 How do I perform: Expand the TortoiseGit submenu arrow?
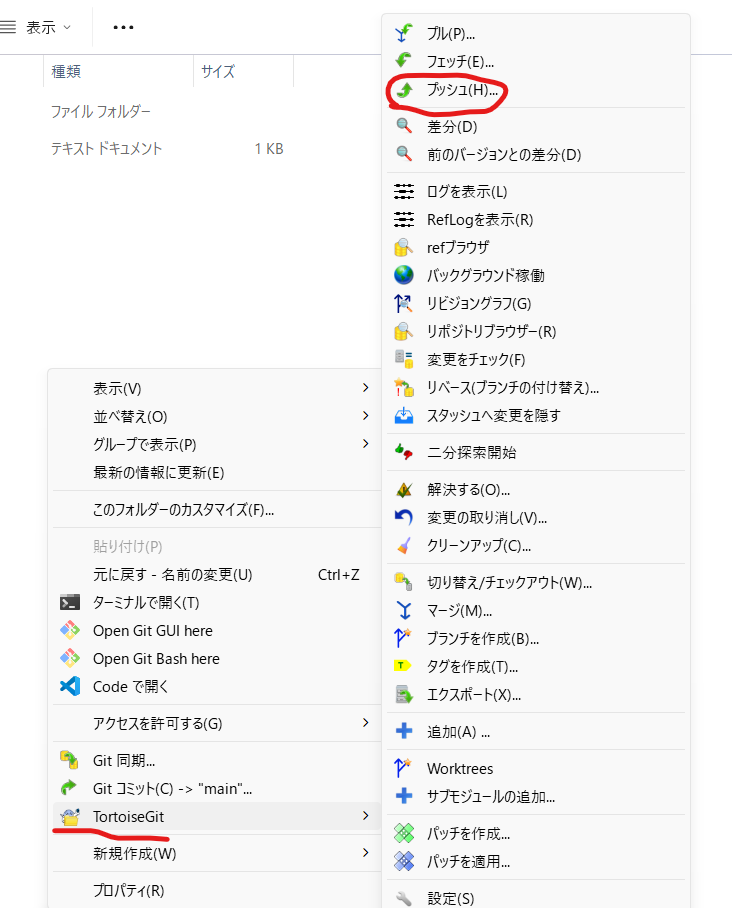tap(365, 816)
